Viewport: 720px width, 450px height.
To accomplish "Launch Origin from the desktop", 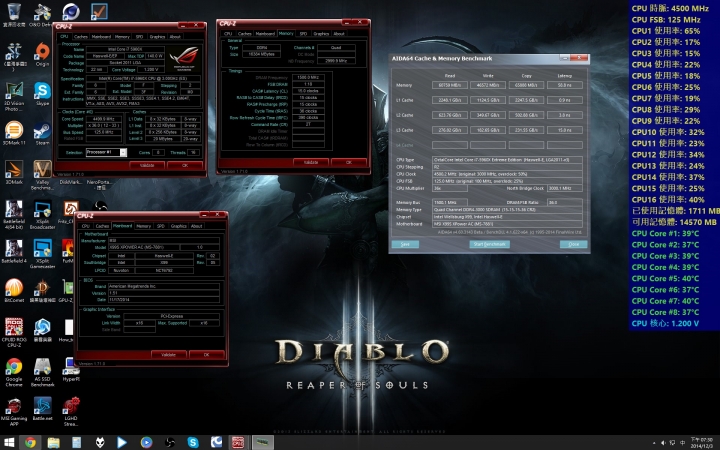I will 42,54.
